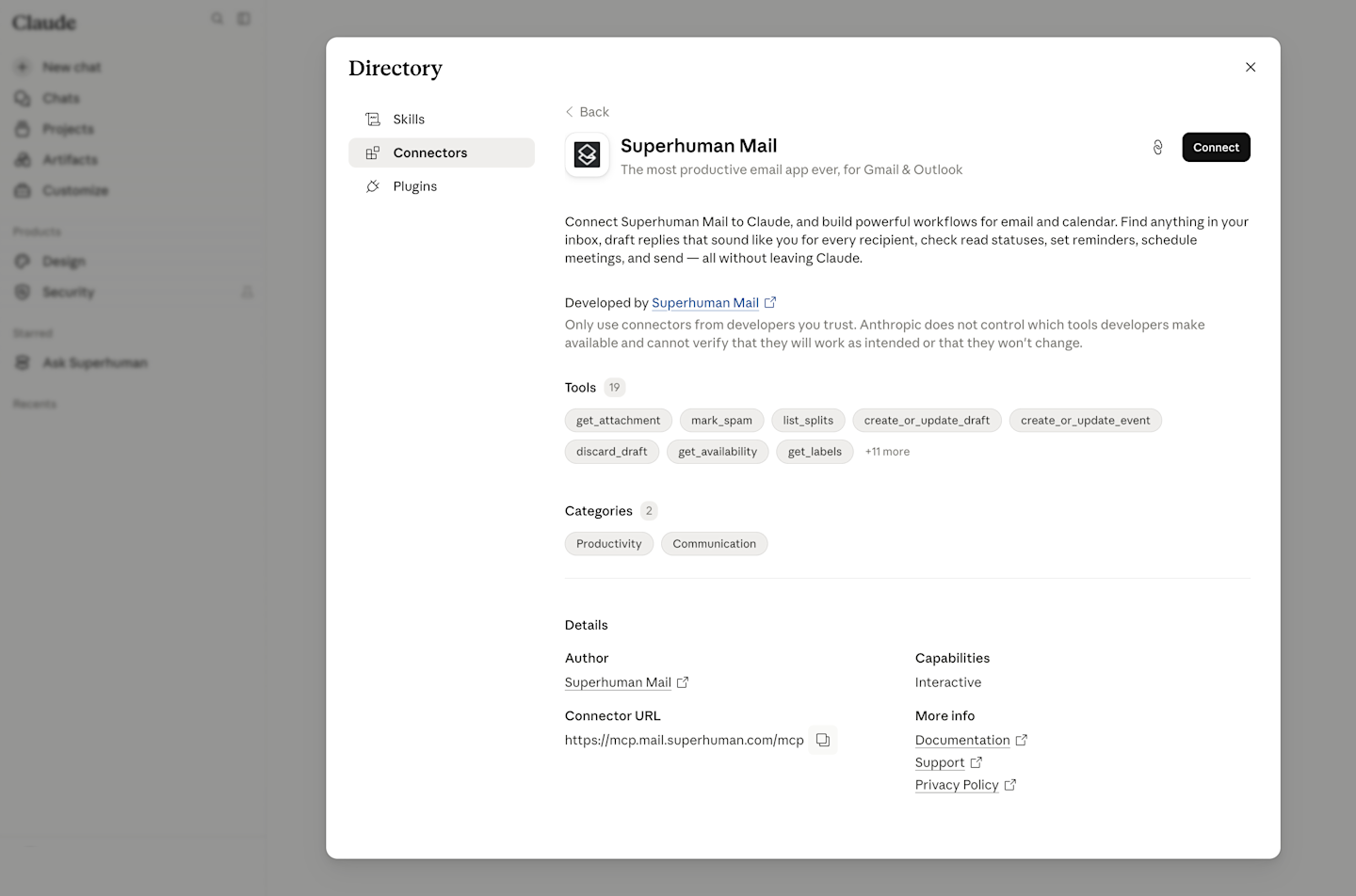Click the Interactive capability text

click(948, 683)
